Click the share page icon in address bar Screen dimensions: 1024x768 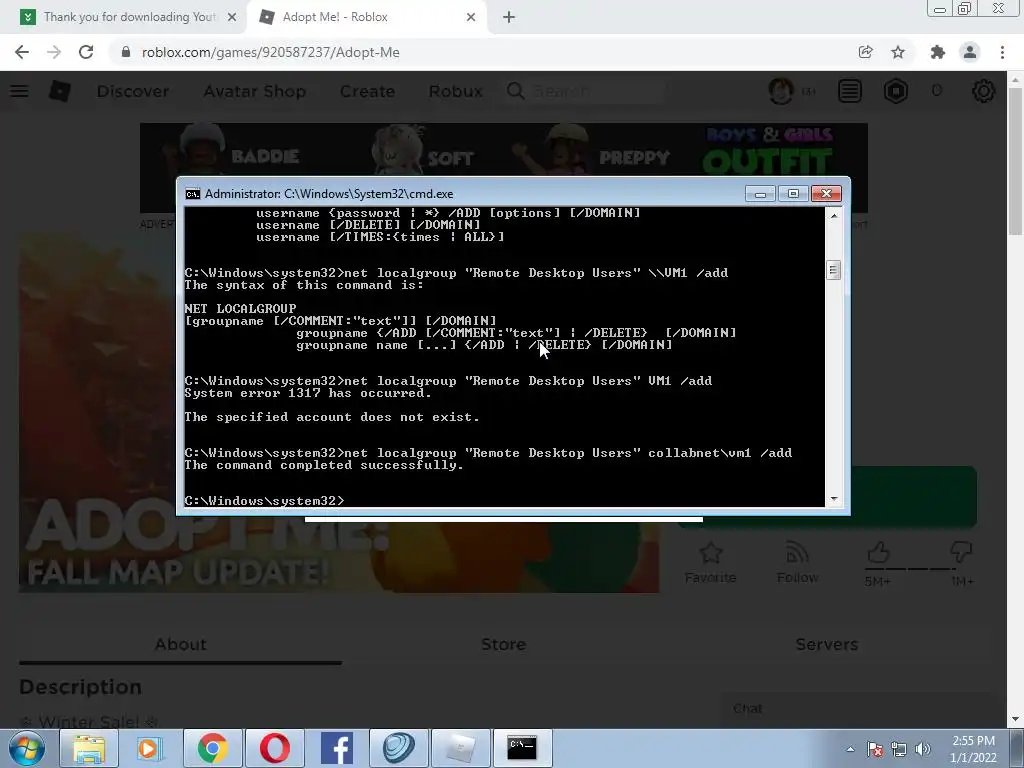(x=865, y=52)
